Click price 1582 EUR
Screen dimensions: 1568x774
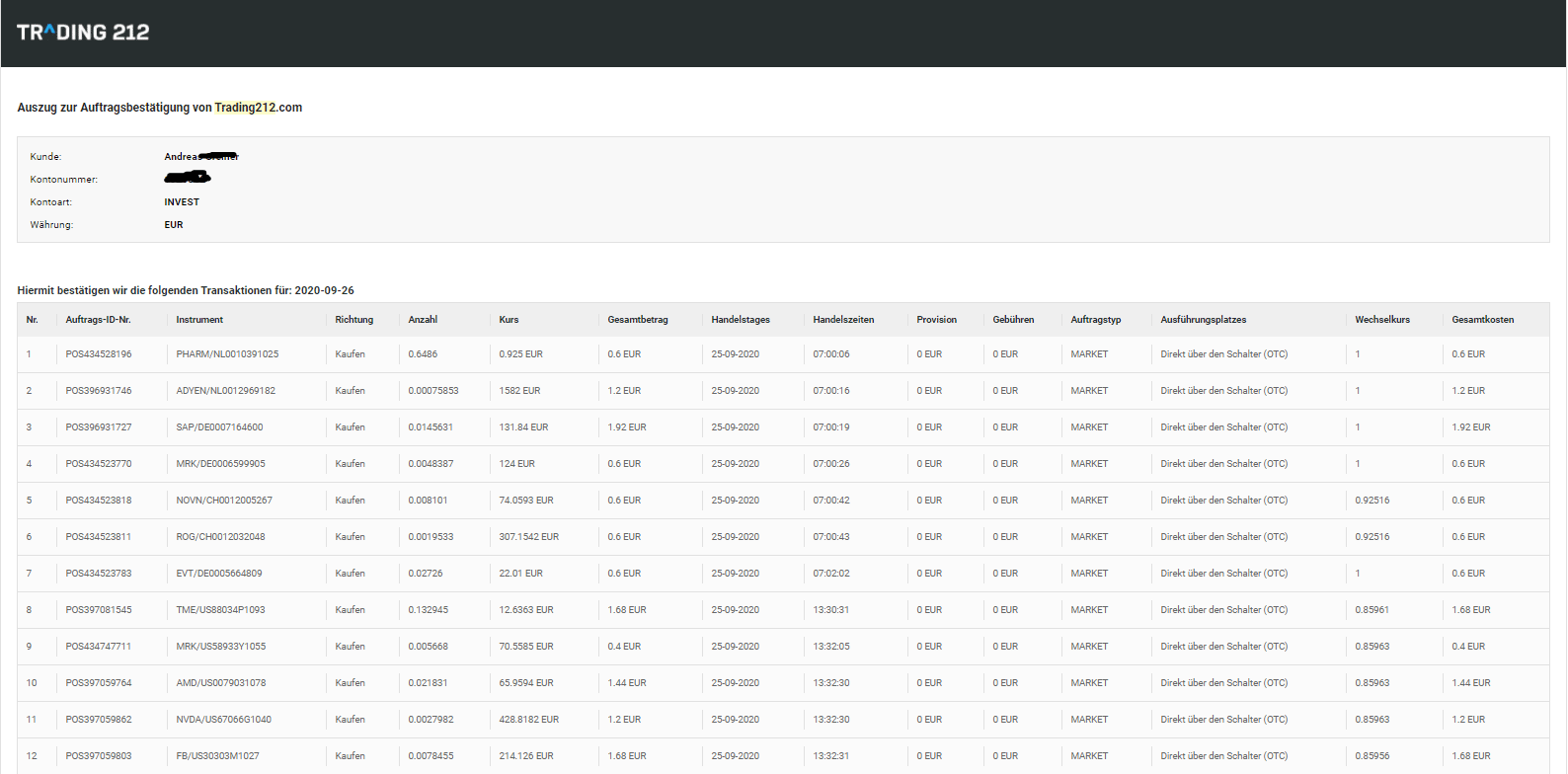[x=519, y=391]
